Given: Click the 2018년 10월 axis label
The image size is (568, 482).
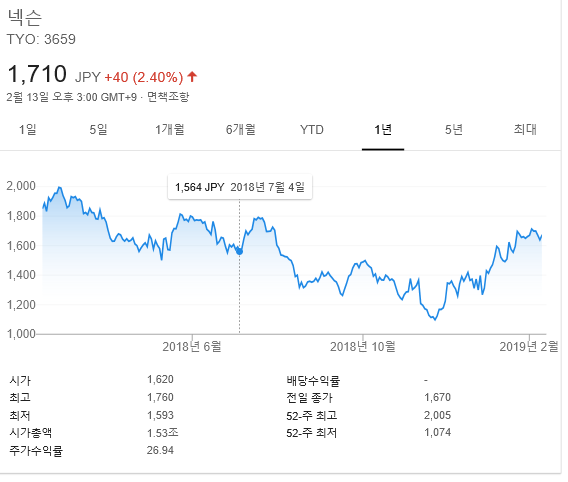Looking at the screenshot, I should (x=363, y=347).
